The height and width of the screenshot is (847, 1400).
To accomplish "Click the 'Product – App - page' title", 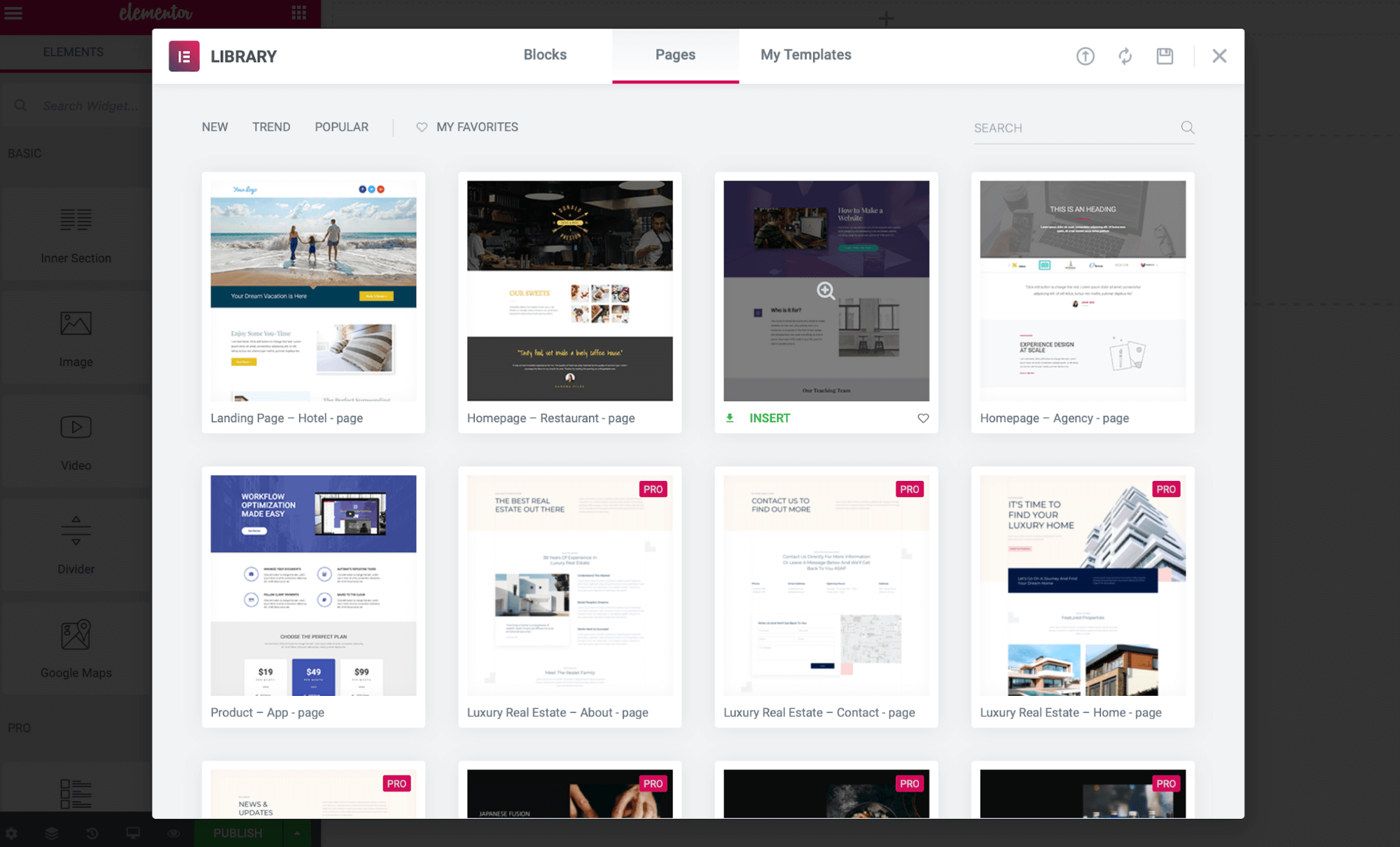I will 267,713.
